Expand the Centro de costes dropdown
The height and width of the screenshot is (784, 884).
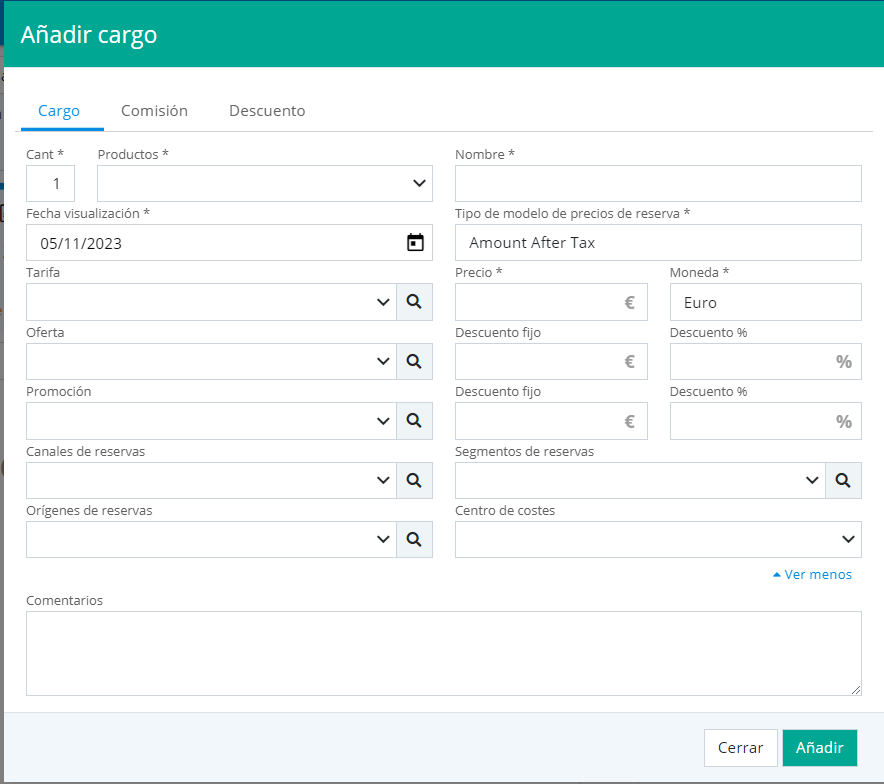click(657, 540)
